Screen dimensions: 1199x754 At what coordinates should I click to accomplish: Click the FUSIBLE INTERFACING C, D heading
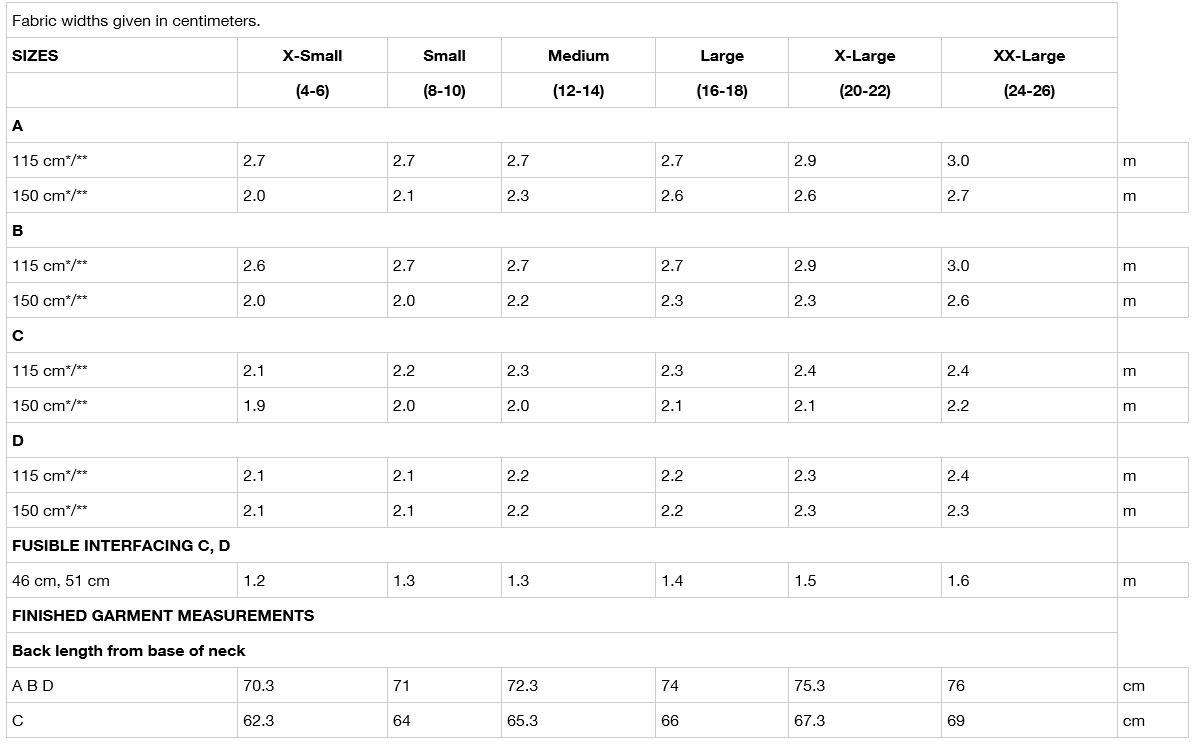click(121, 546)
